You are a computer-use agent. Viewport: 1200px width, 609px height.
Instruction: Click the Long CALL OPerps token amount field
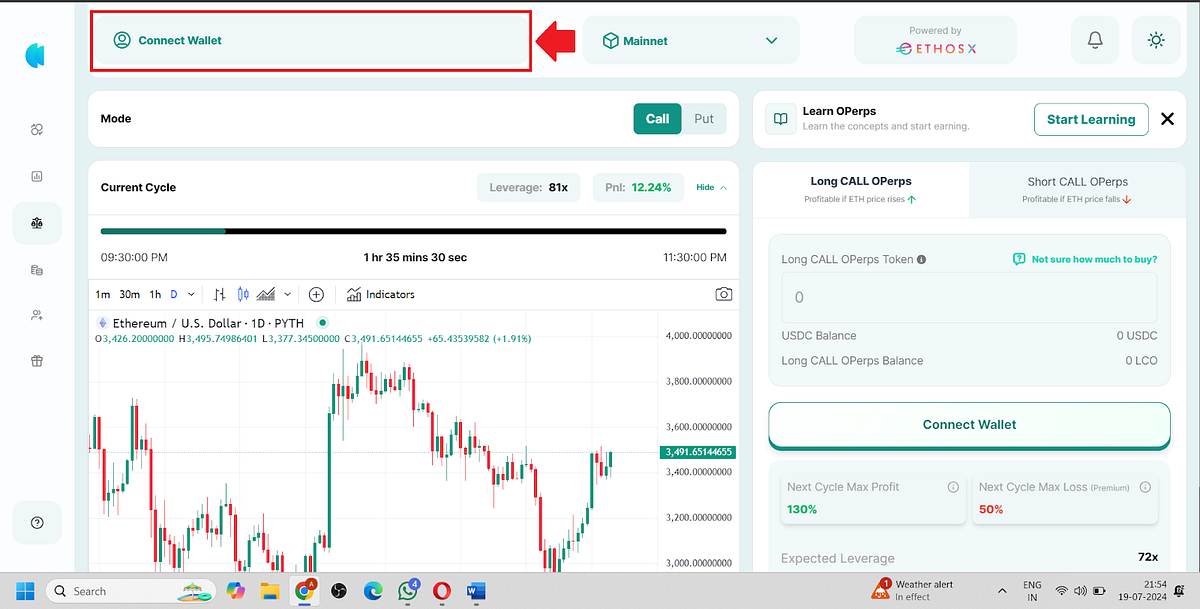[968, 297]
